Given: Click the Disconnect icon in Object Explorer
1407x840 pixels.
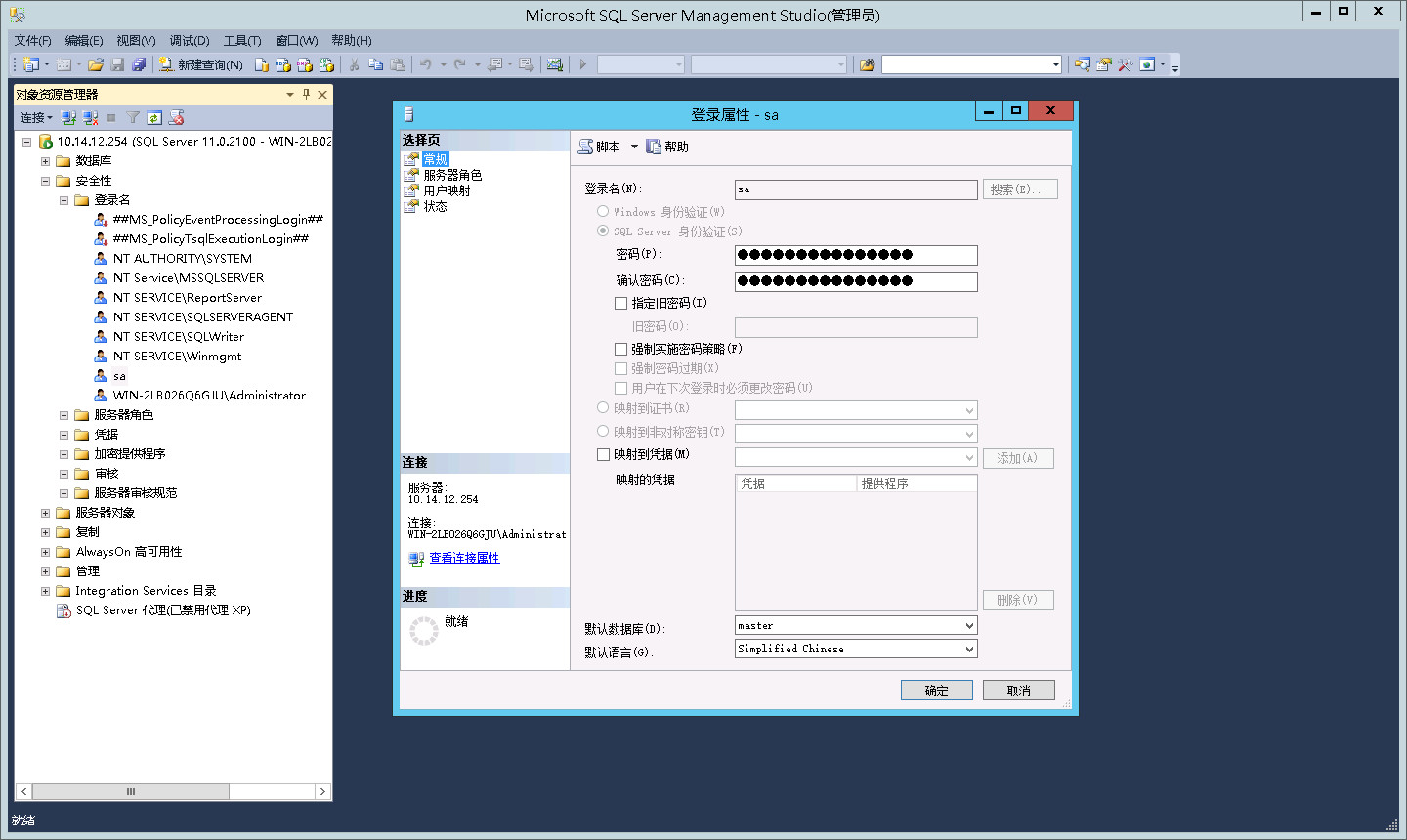Looking at the screenshot, I should pyautogui.click(x=90, y=117).
